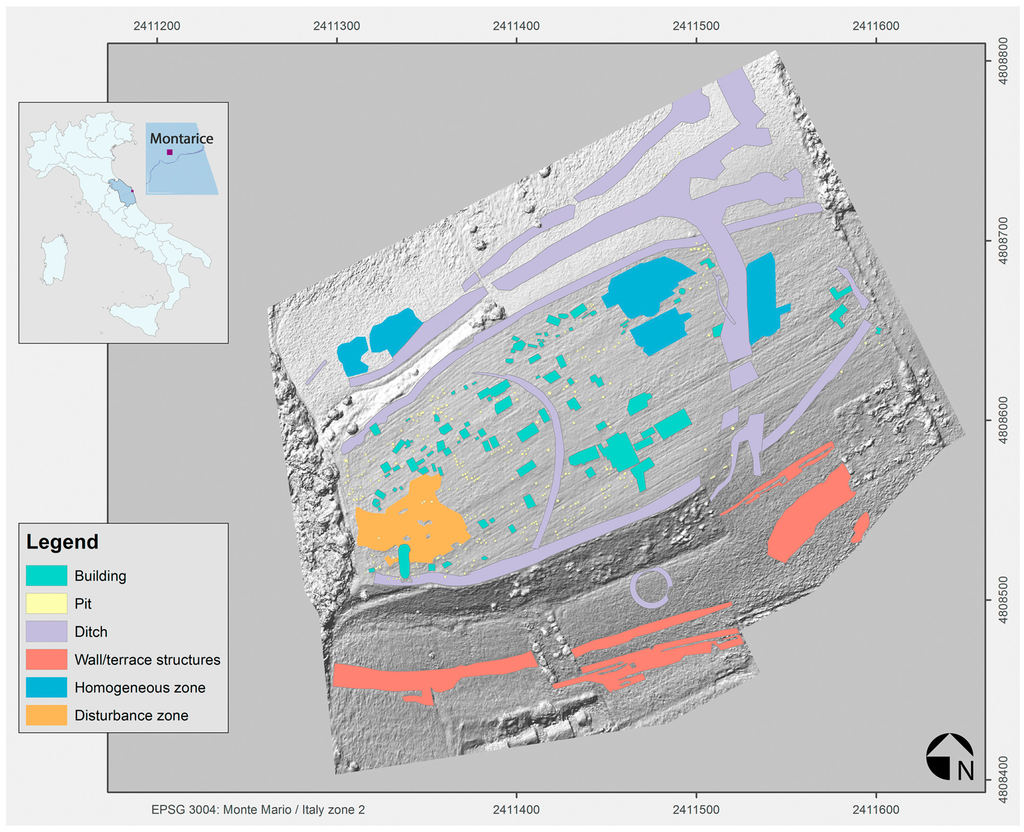Click the 'Homogeneous zone' legend text
Screen dimensions: 1024x832
[x=139, y=688]
